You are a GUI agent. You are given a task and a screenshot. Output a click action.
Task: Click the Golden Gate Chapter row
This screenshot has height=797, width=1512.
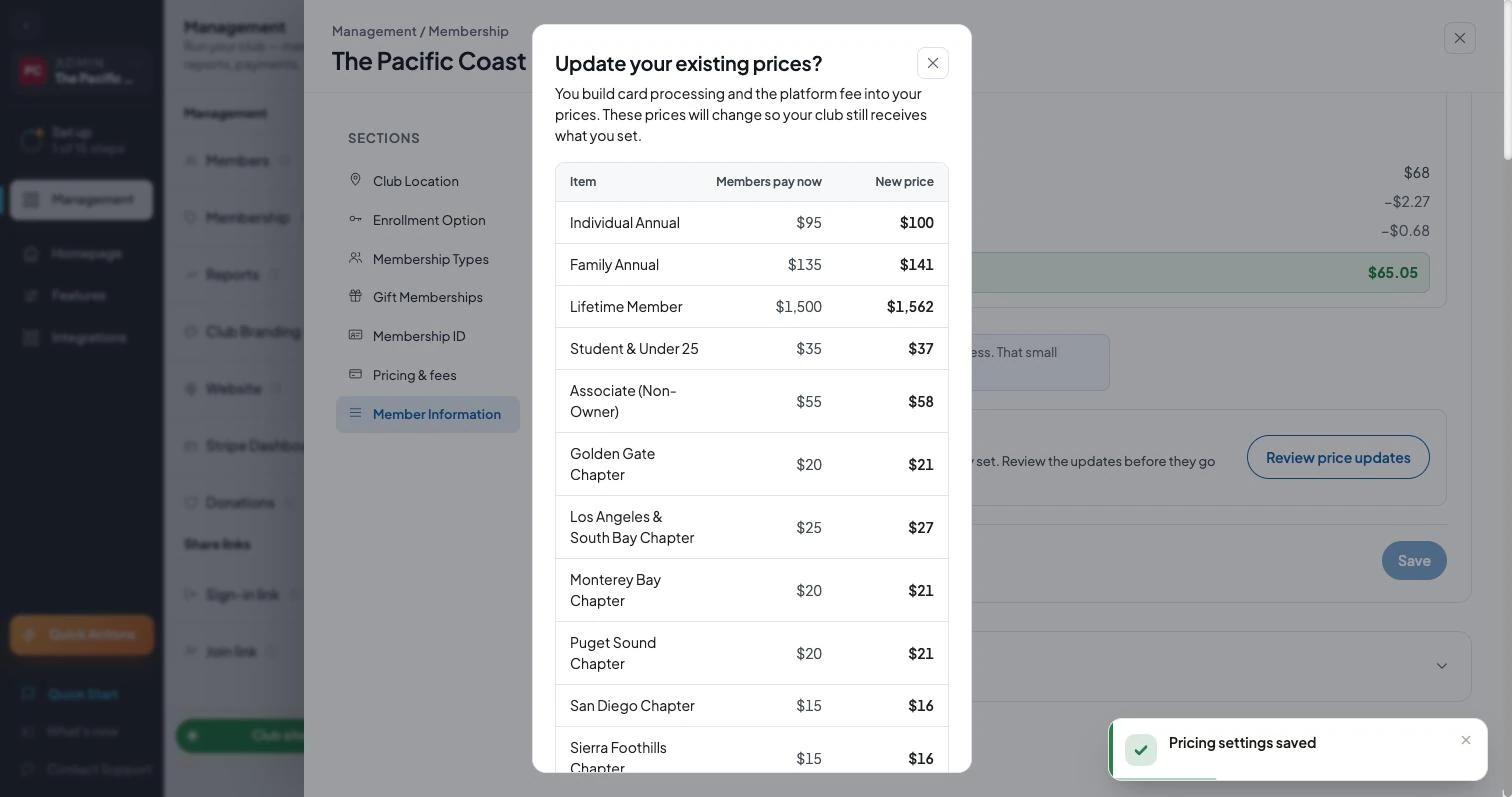pos(752,464)
